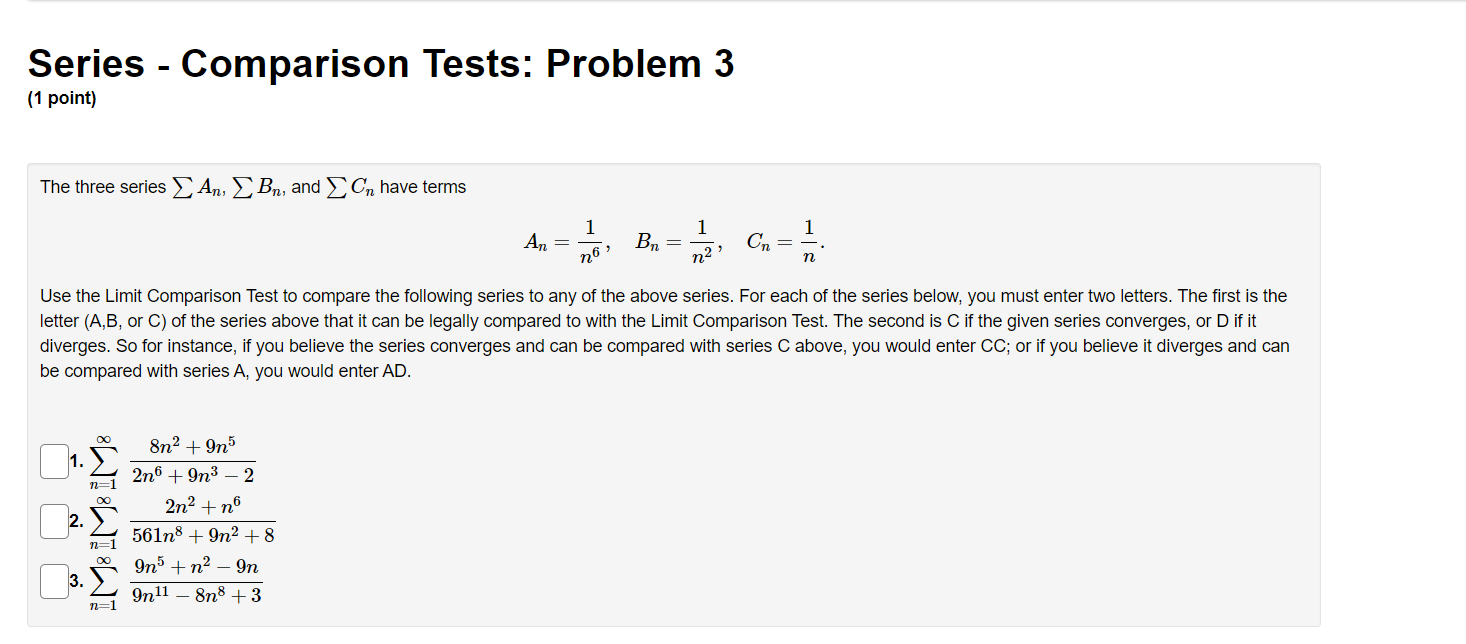Click the summation symbol of series 2
The height and width of the screenshot is (644, 1466).
[100, 521]
